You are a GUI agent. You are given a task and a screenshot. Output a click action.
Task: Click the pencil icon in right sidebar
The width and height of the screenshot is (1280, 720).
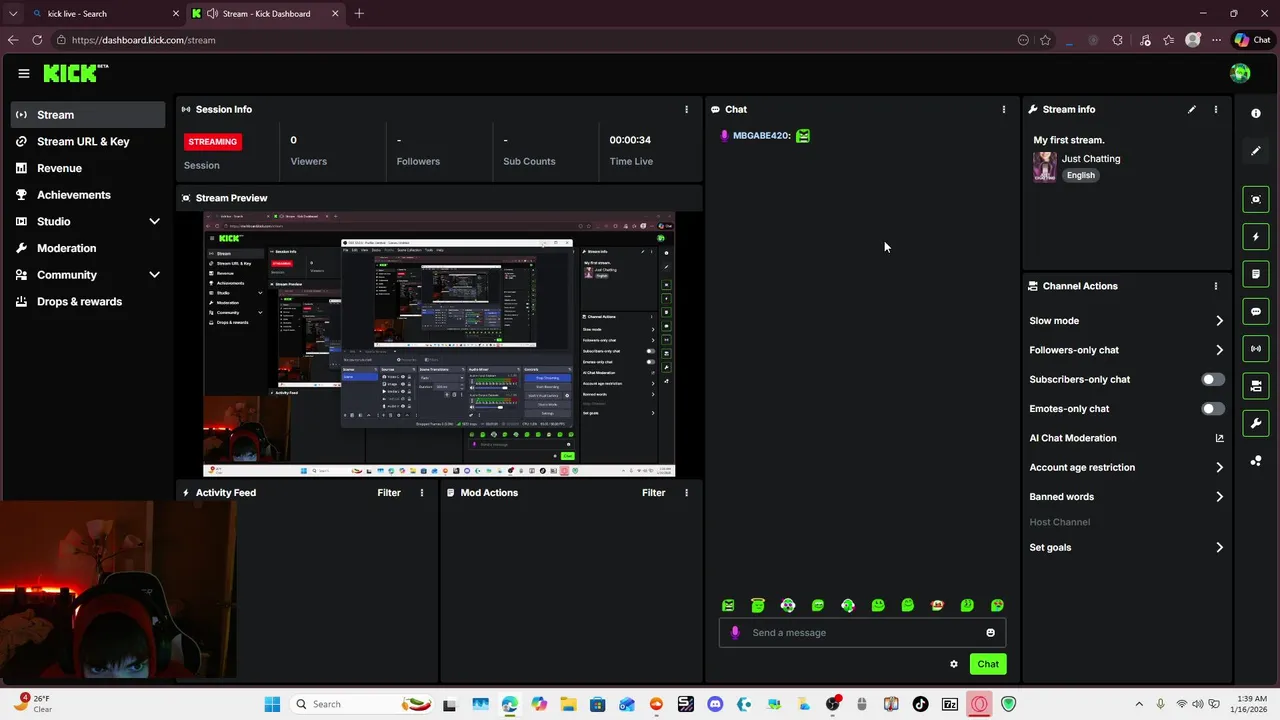point(1256,151)
